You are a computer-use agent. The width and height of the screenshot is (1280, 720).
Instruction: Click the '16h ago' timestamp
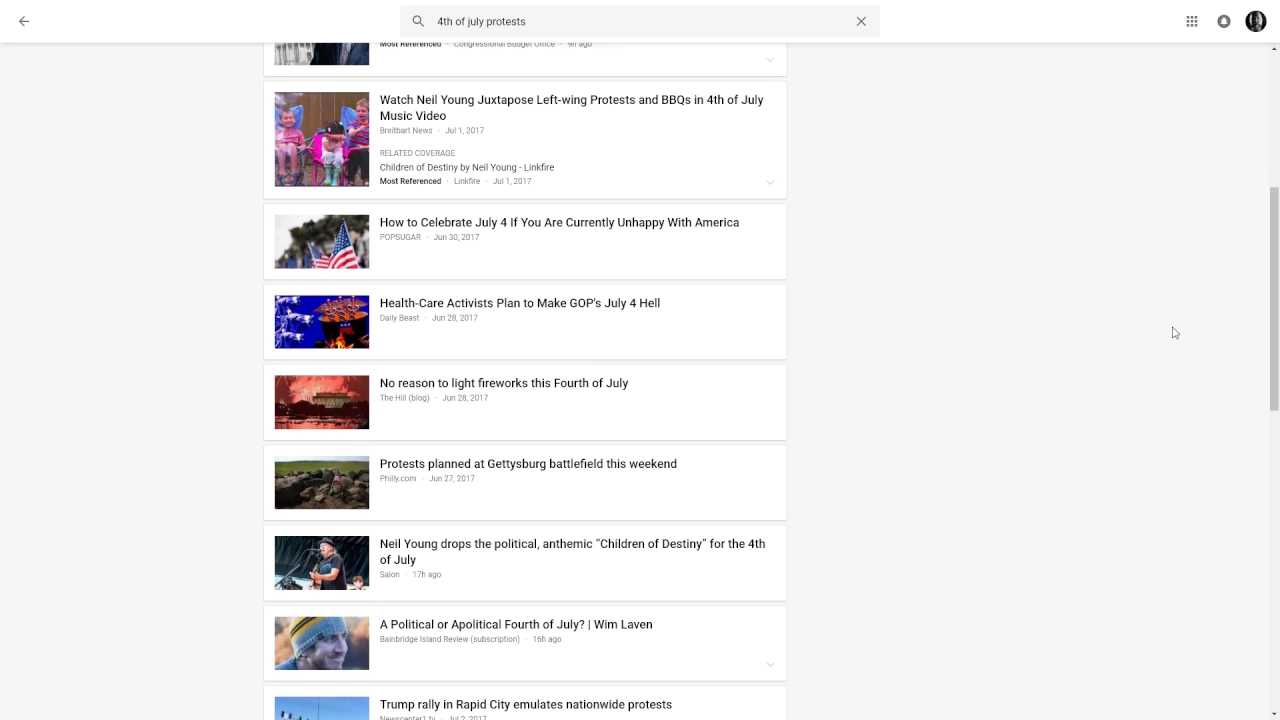coord(547,639)
